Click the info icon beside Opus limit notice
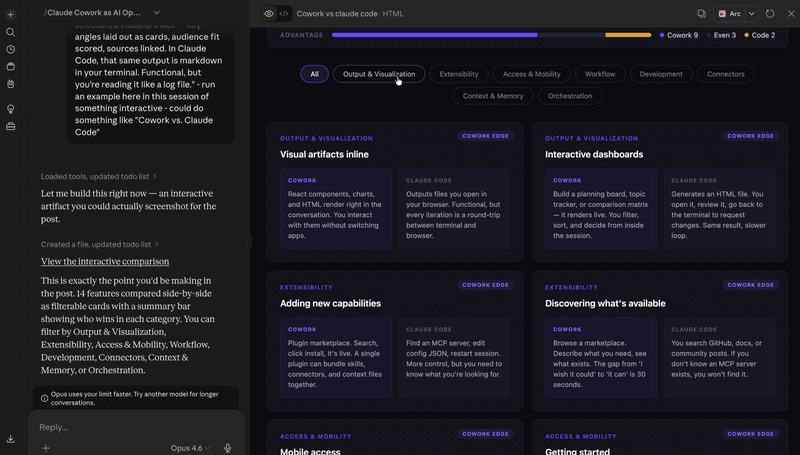 pyautogui.click(x=44, y=398)
